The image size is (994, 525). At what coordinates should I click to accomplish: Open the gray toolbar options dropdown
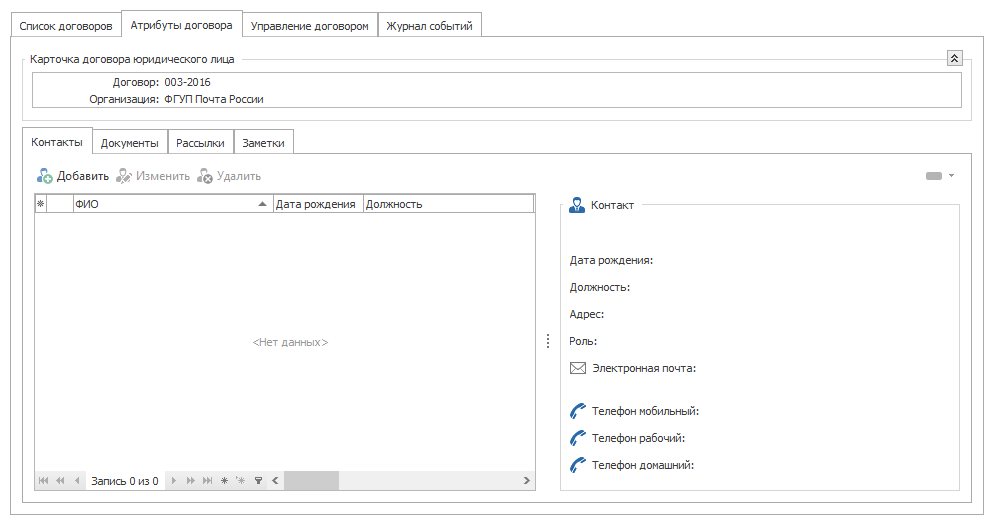[952, 176]
